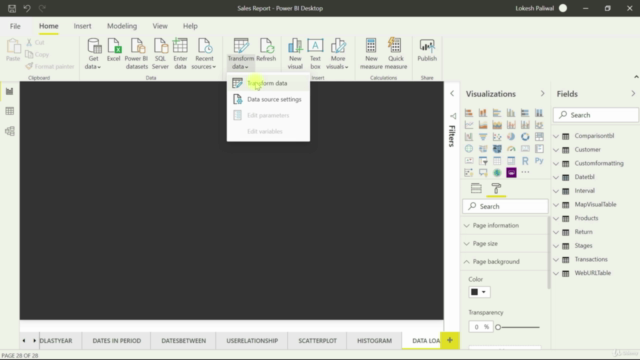Choose the Clustered bar chart visual
Screen dimensions: 640x360
pyautogui.click(x=497, y=113)
